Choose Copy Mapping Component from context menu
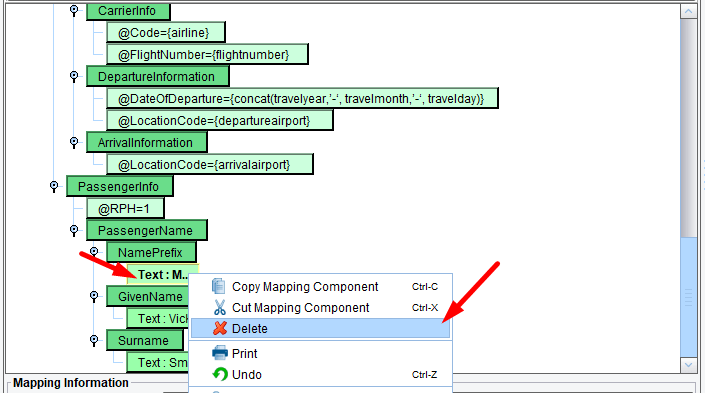 [x=321, y=286]
